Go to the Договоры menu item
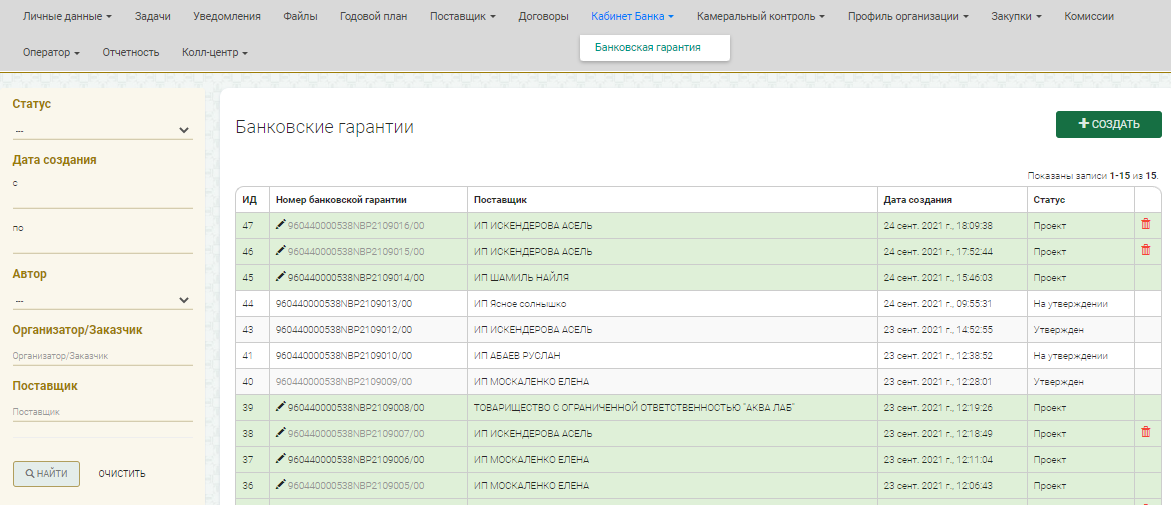Screen dimensions: 1171x505 [x=543, y=16]
